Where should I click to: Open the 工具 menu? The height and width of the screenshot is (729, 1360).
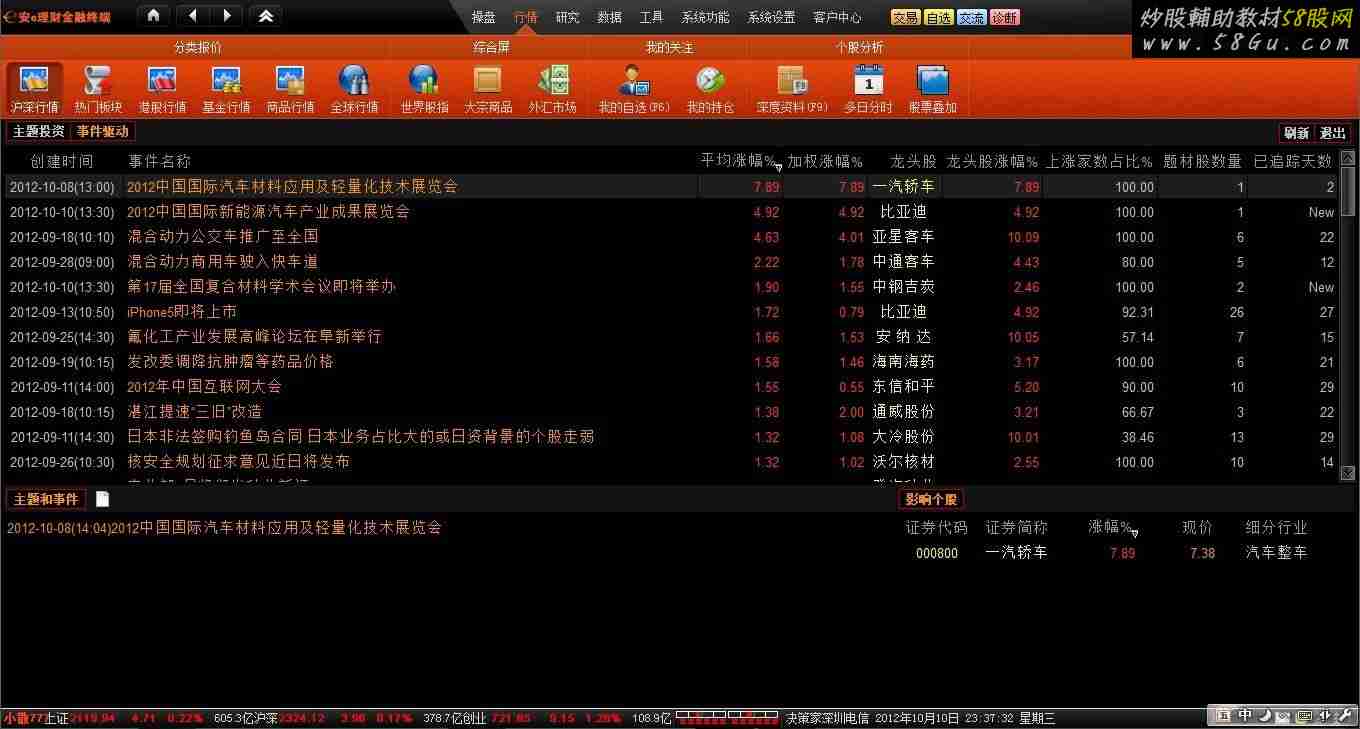(651, 17)
